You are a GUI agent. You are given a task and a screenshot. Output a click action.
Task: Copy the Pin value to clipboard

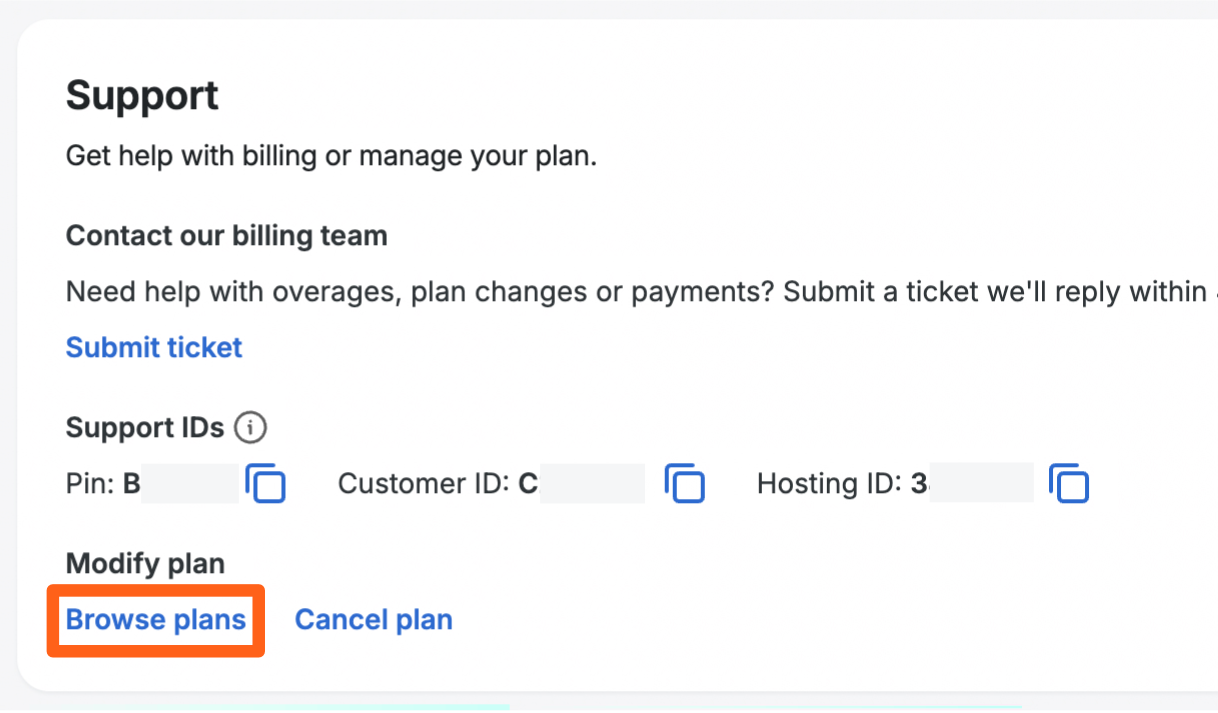point(266,484)
